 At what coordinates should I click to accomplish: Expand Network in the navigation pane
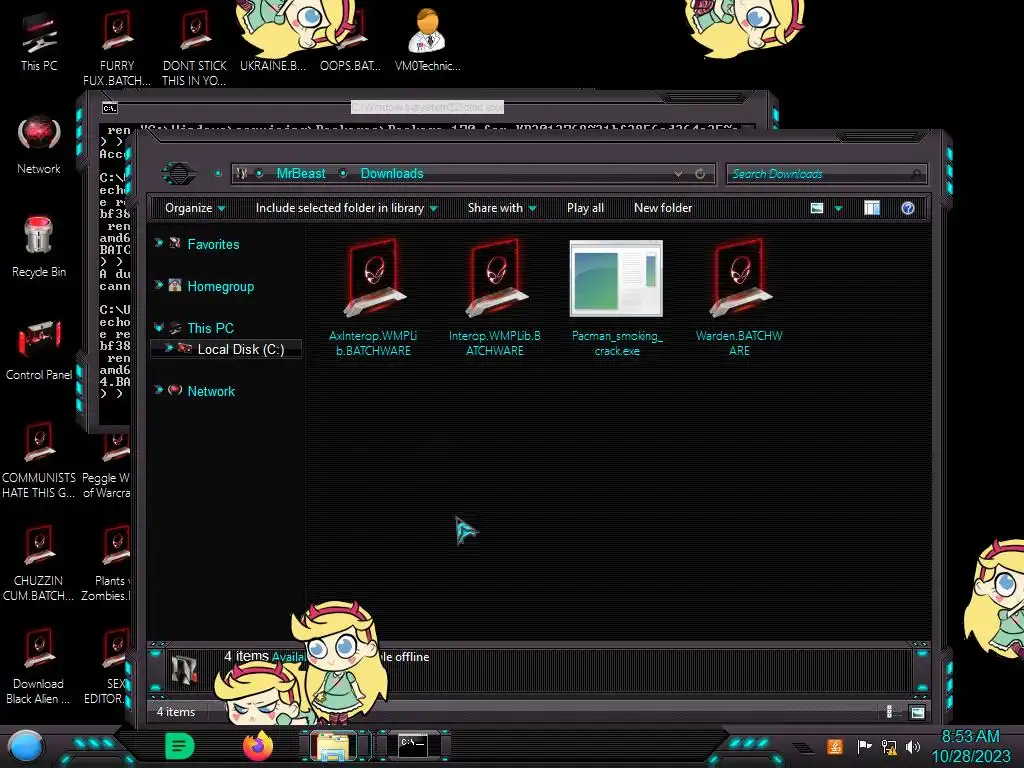pos(159,390)
